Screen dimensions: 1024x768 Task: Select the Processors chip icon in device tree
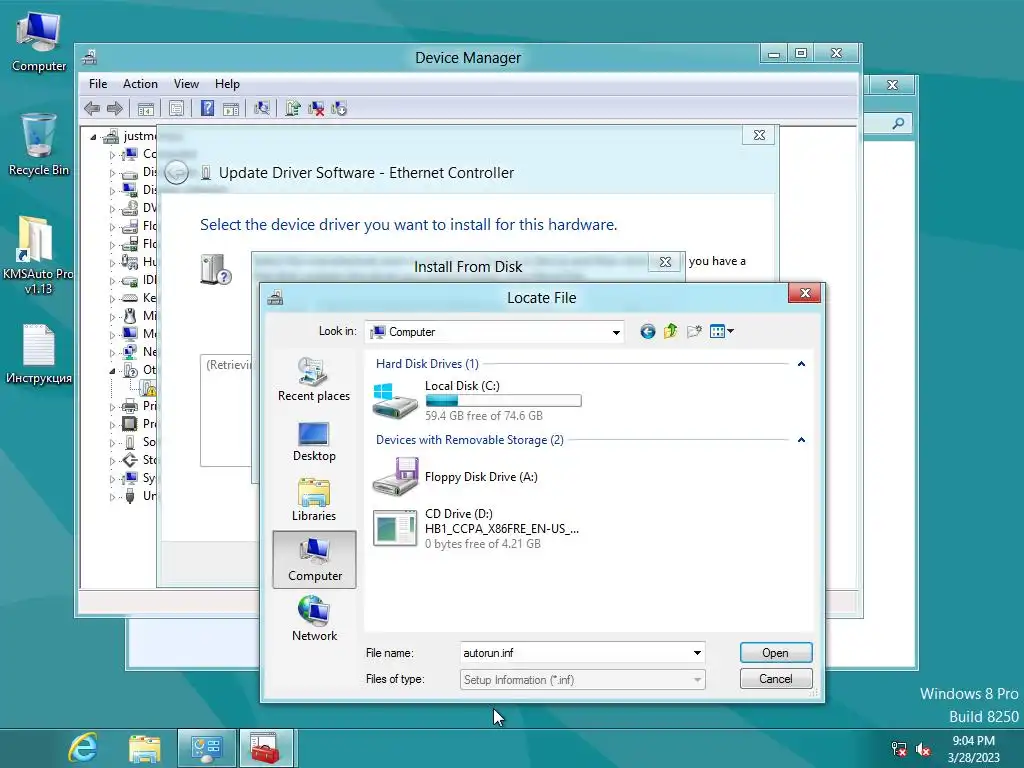coord(130,424)
